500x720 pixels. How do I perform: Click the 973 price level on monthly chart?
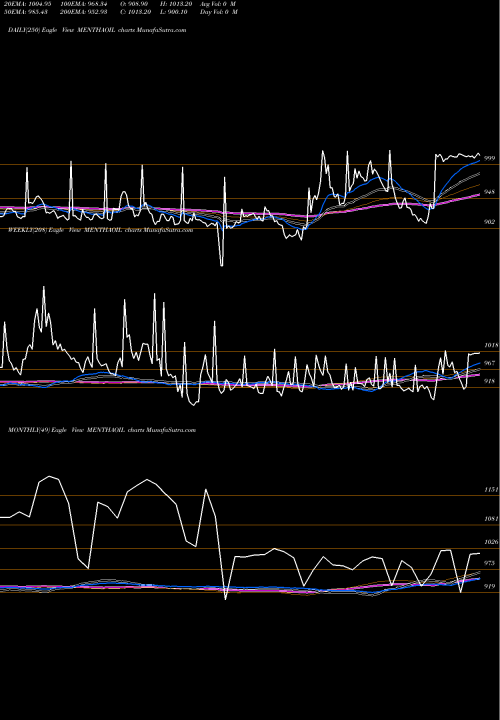pos(490,563)
